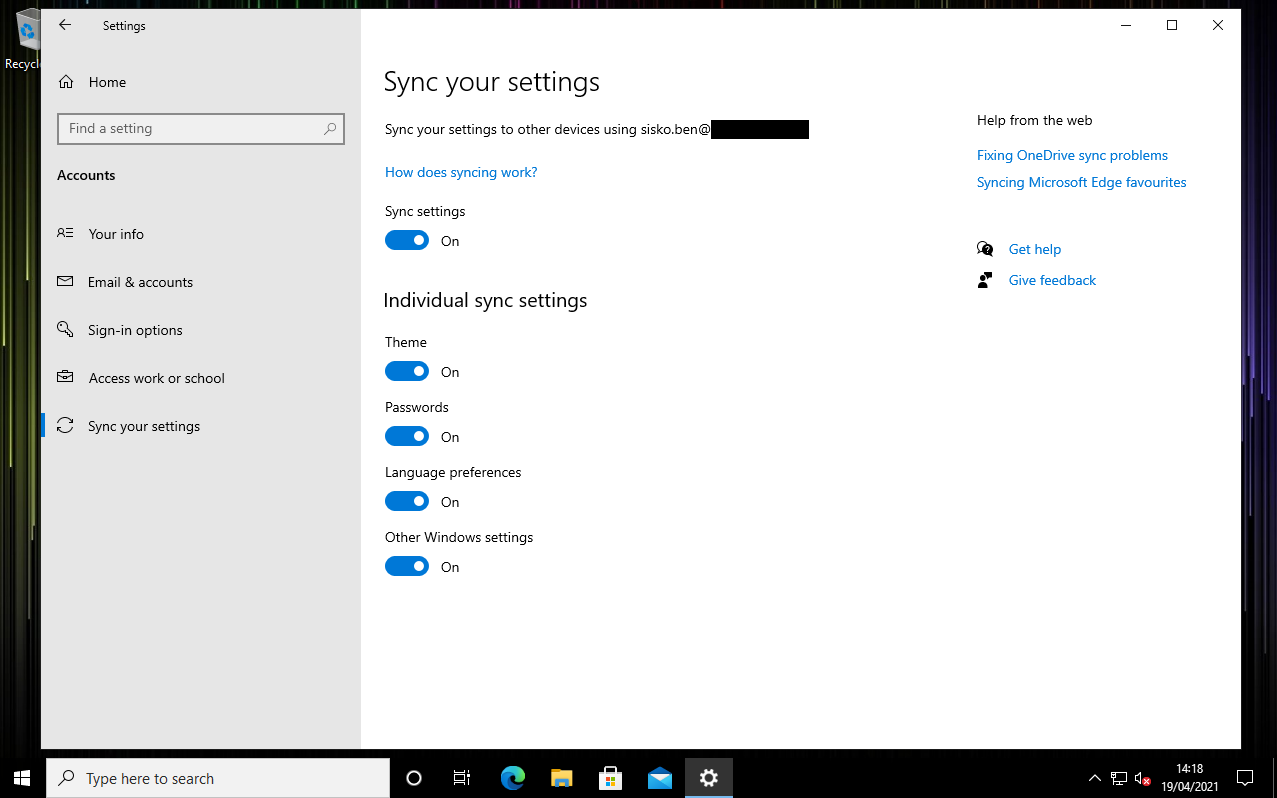The image size is (1277, 798).
Task: Click the Give feedback link
Action: pyautogui.click(x=1052, y=280)
